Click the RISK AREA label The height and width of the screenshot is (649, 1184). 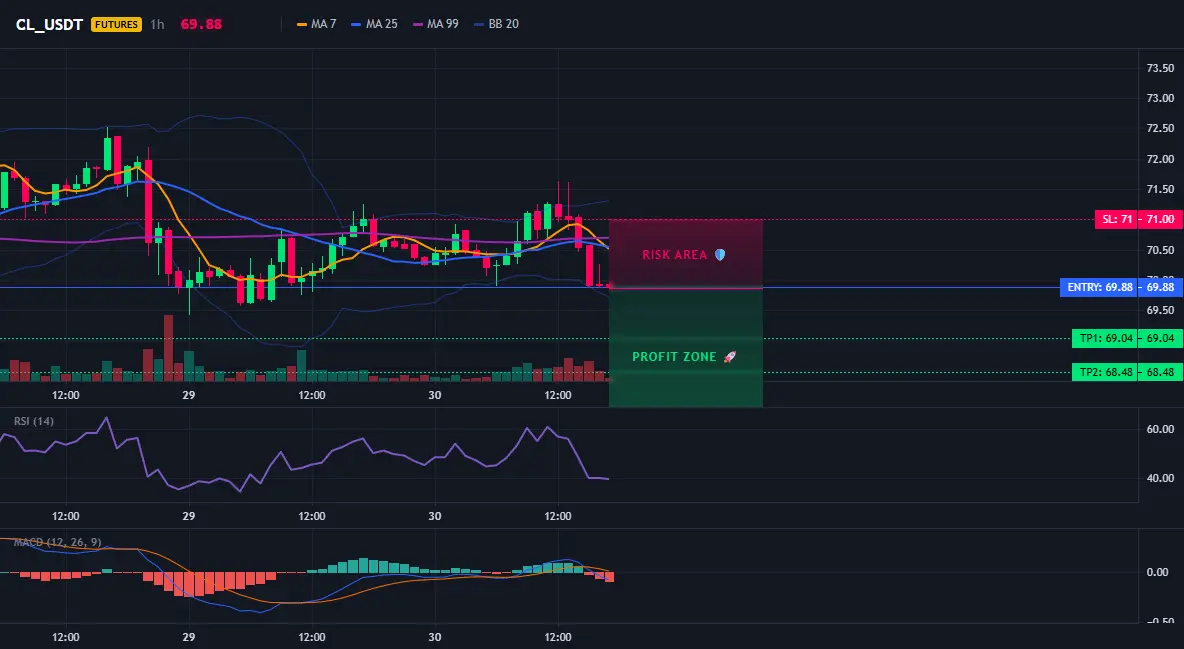click(674, 255)
